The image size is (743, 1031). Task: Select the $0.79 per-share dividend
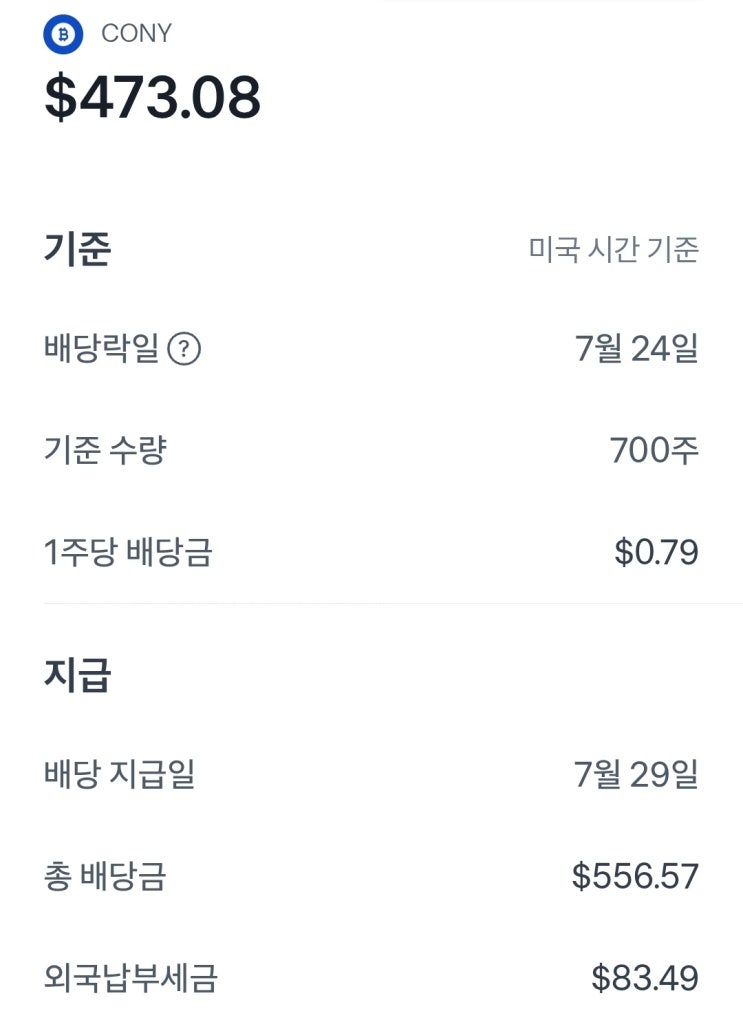pyautogui.click(x=656, y=552)
